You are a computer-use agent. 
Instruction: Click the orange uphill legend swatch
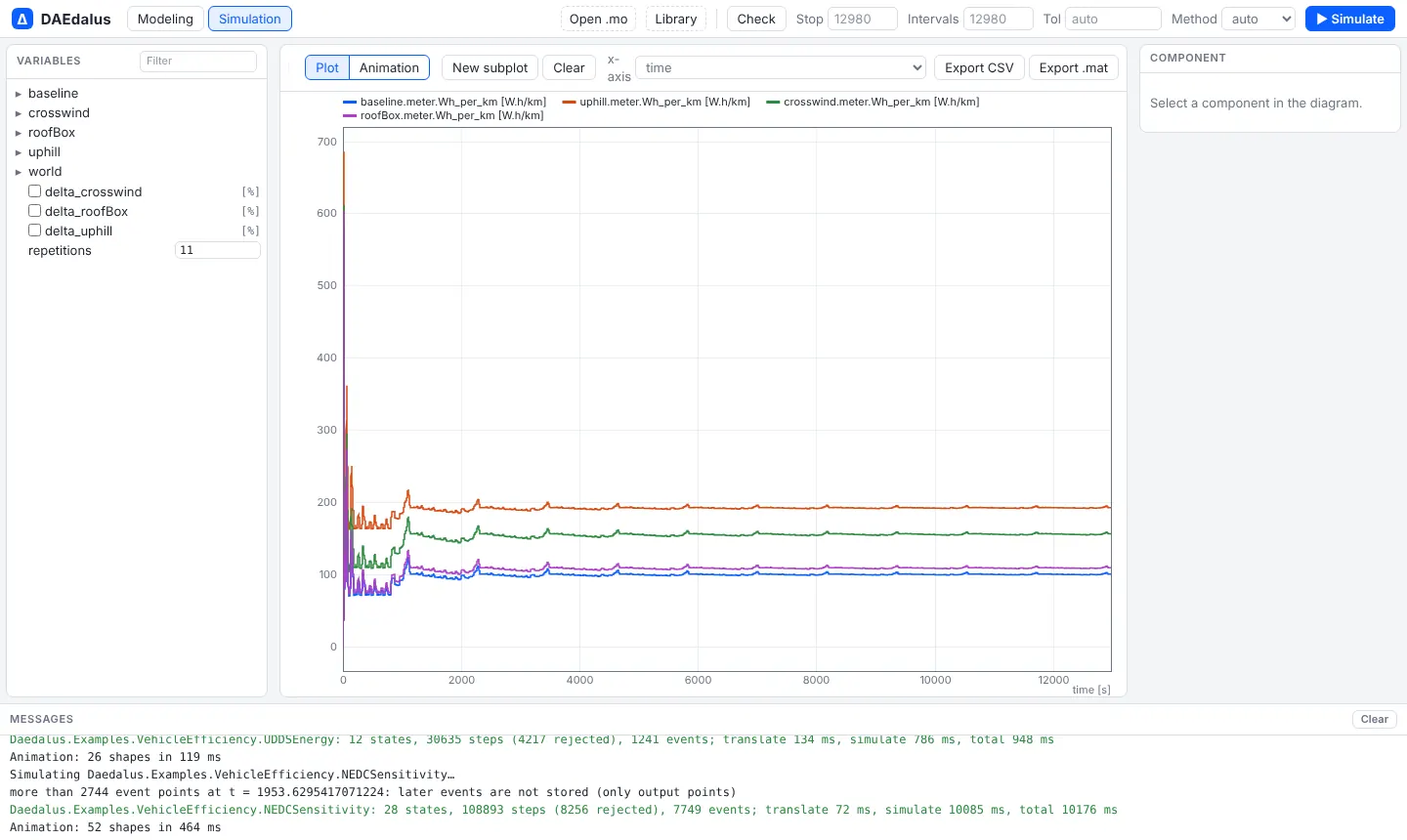(x=569, y=102)
